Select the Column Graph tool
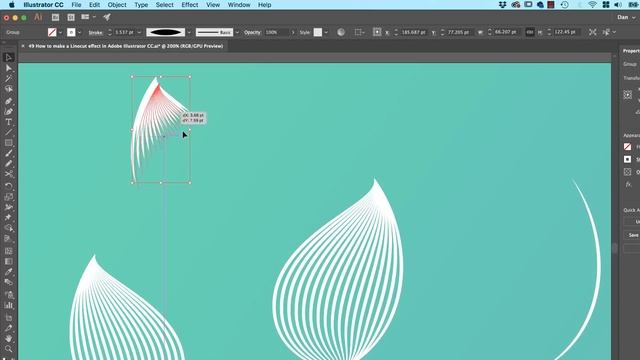640x360 pixels. coord(9,305)
